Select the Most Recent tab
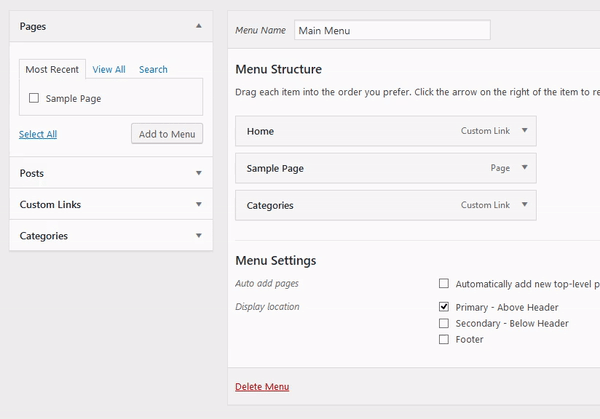 coord(51,70)
